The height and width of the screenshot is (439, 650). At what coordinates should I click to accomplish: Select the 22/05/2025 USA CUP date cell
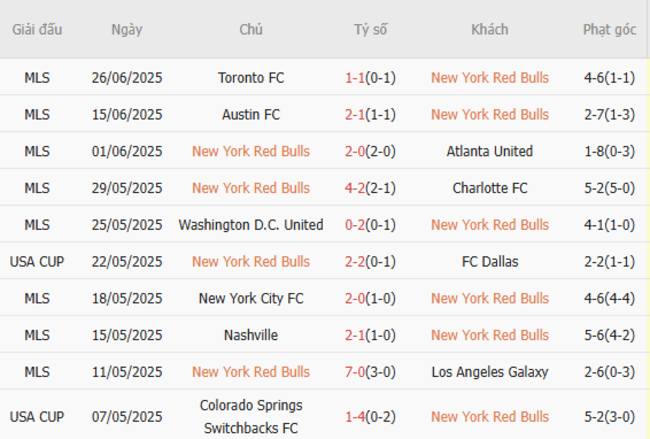click(x=127, y=262)
